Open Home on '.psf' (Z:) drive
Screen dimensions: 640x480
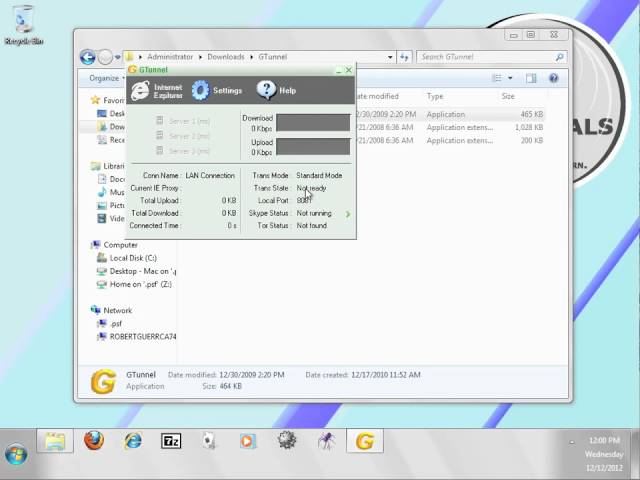click(x=134, y=284)
